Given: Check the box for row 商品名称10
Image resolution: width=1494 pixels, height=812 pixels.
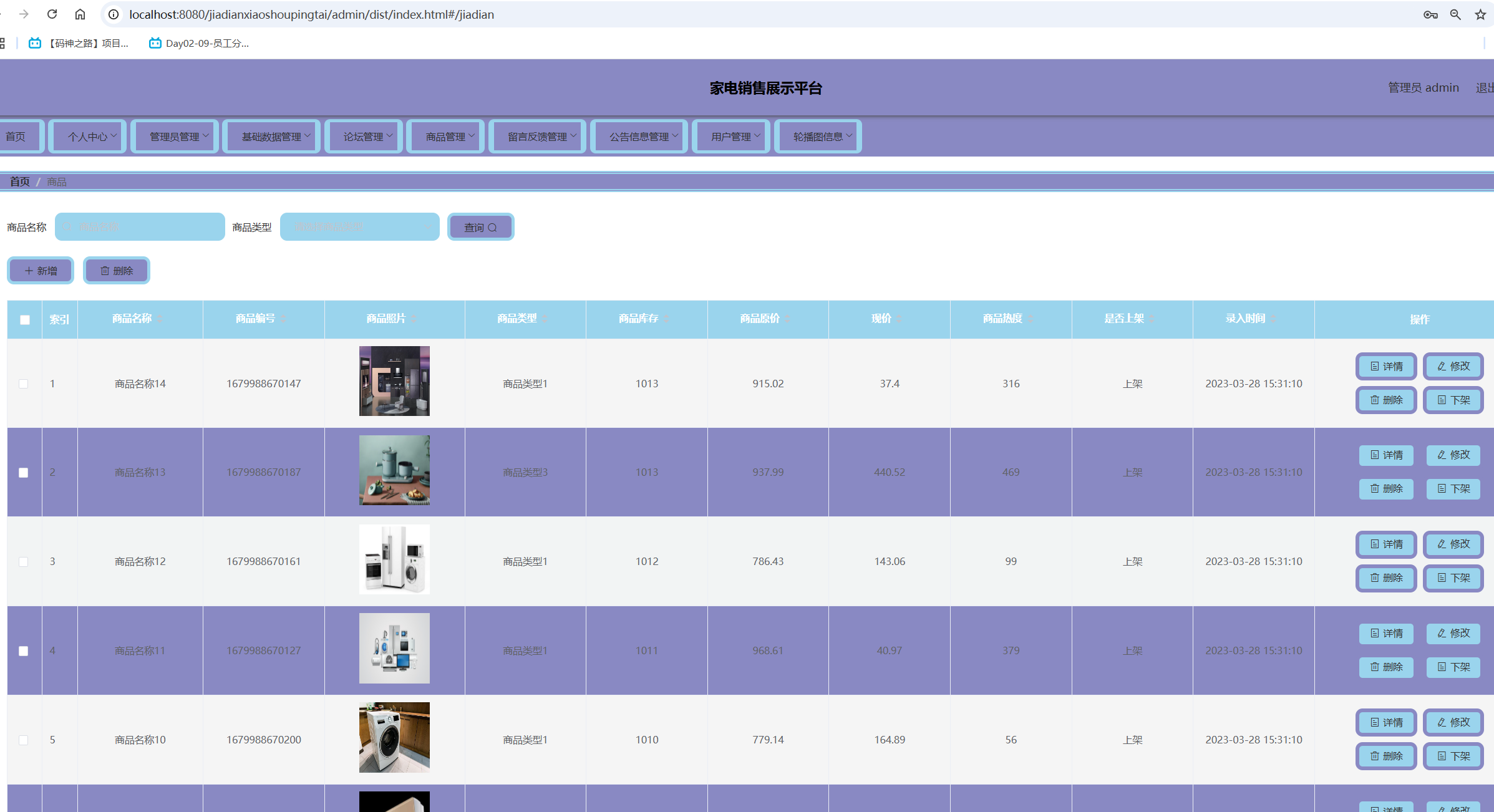Looking at the screenshot, I should (x=24, y=740).
